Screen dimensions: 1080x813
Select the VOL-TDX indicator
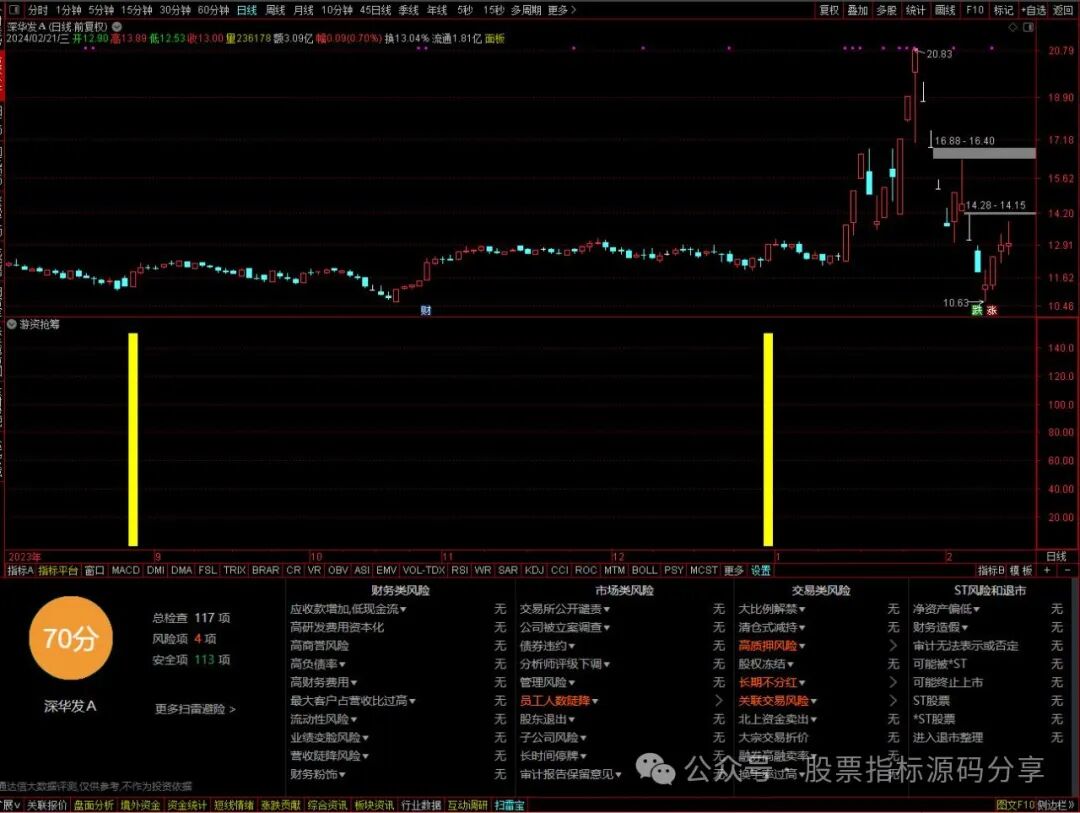click(x=424, y=570)
